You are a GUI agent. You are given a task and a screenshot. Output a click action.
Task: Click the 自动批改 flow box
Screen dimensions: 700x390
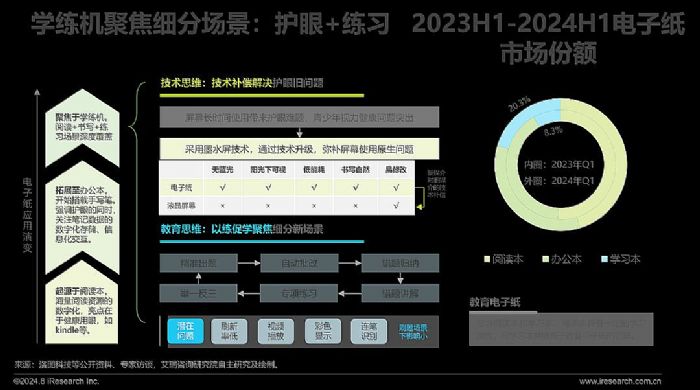[299, 263]
